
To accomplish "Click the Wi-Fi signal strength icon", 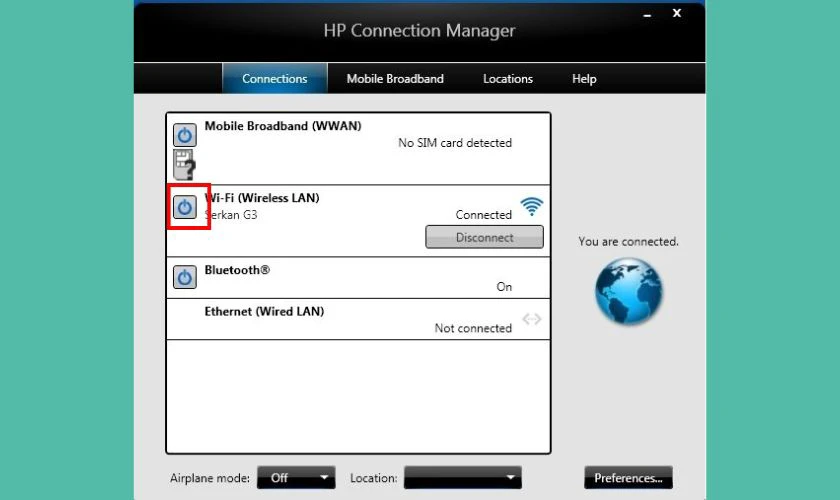I will 531,206.
